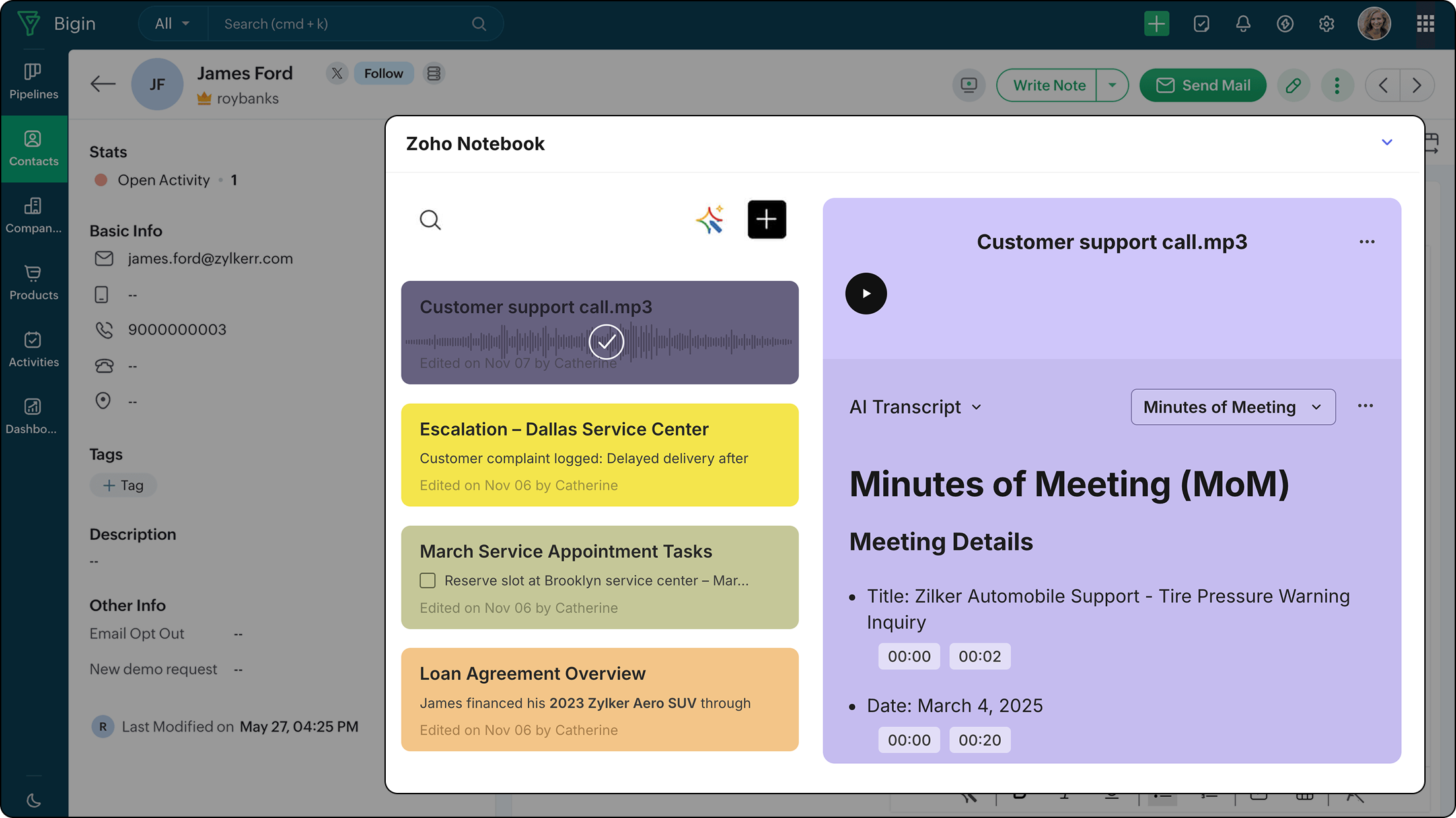
Task: Open the Loan Agreement Overview note
Action: coord(600,700)
